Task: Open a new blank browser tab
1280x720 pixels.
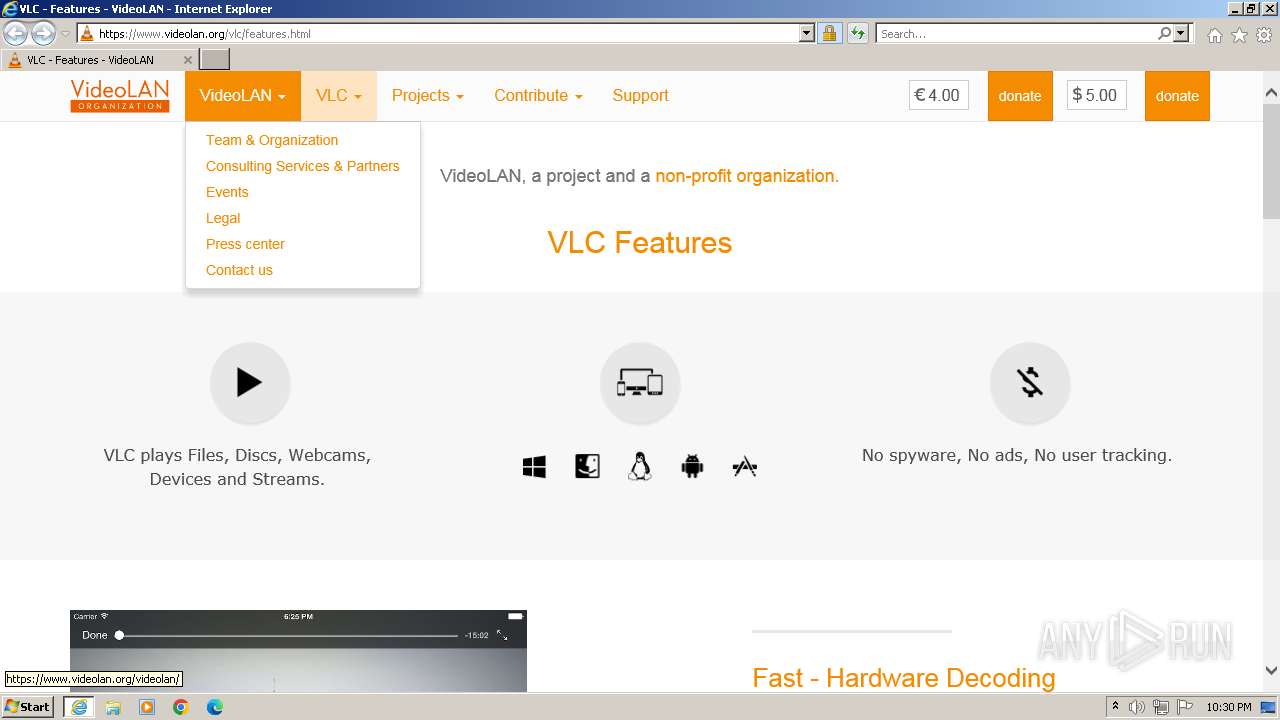Action: [x=215, y=60]
